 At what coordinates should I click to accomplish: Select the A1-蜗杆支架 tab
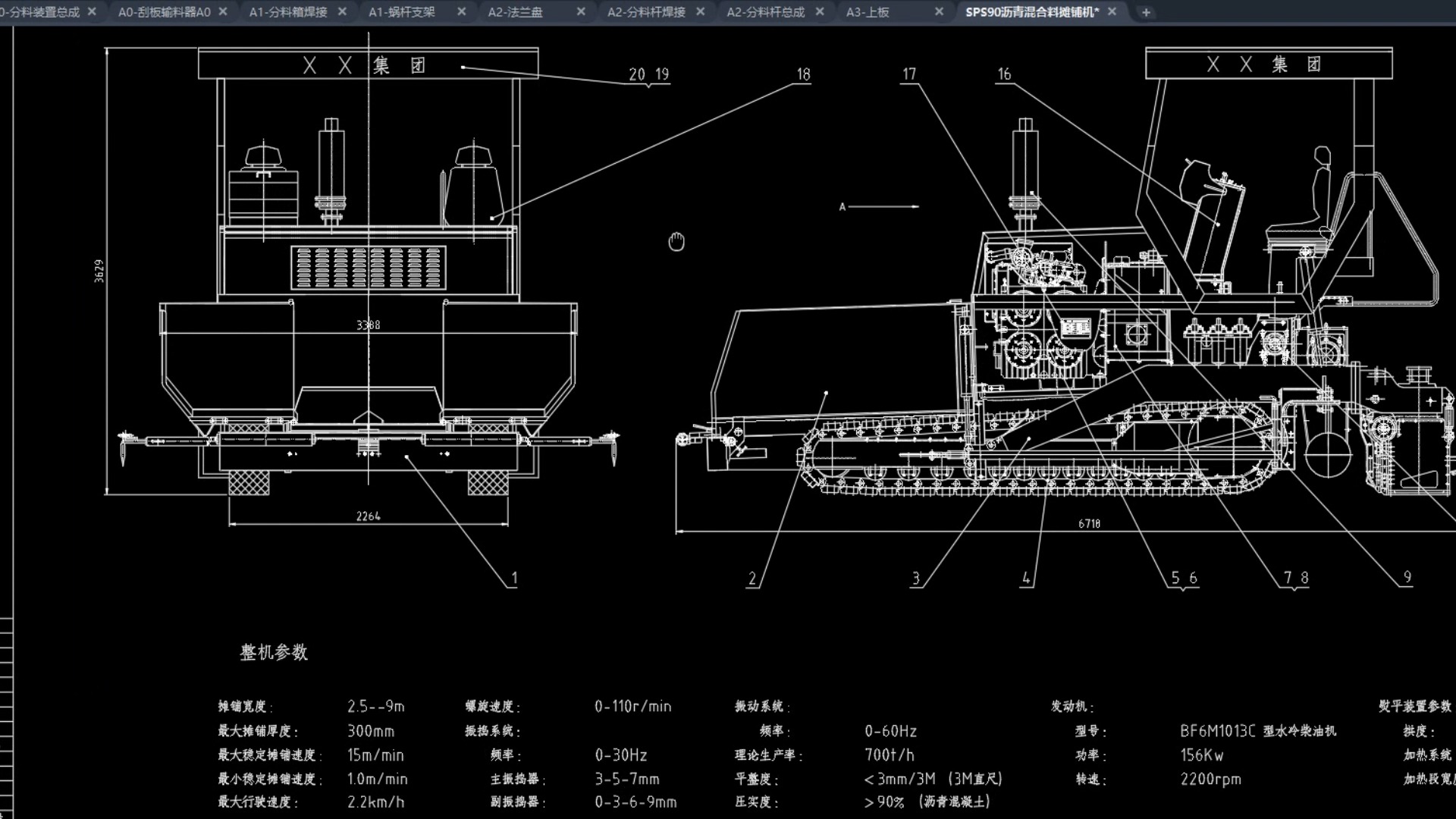coord(402,12)
